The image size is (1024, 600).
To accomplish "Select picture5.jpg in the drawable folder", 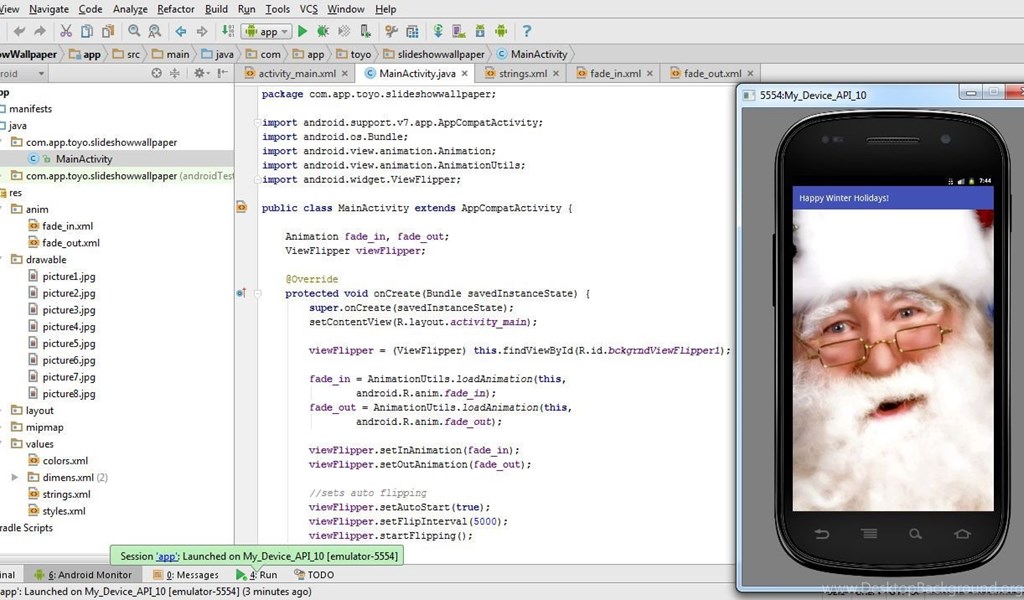I will coord(69,343).
